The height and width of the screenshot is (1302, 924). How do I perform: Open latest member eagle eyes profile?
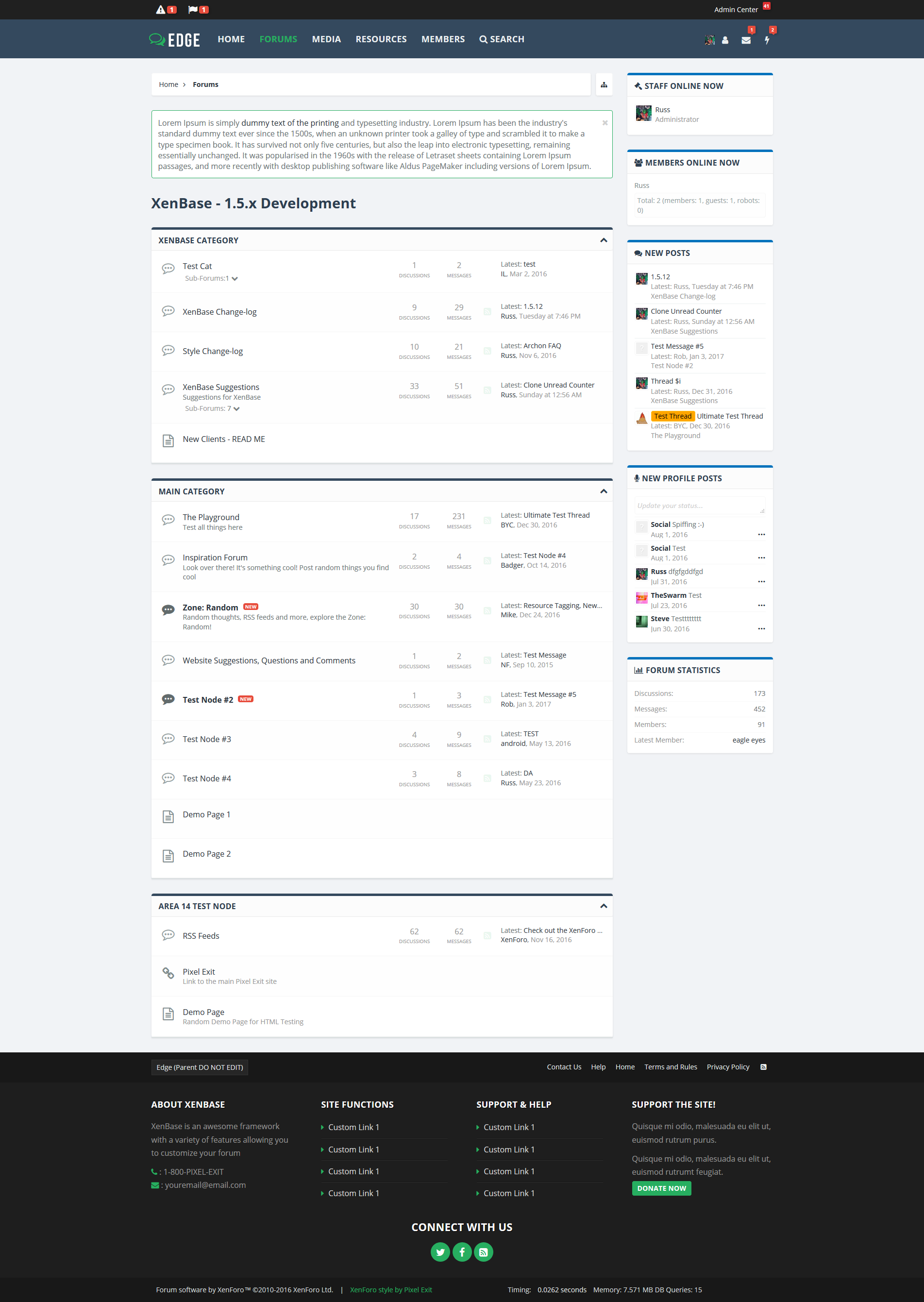tap(749, 740)
